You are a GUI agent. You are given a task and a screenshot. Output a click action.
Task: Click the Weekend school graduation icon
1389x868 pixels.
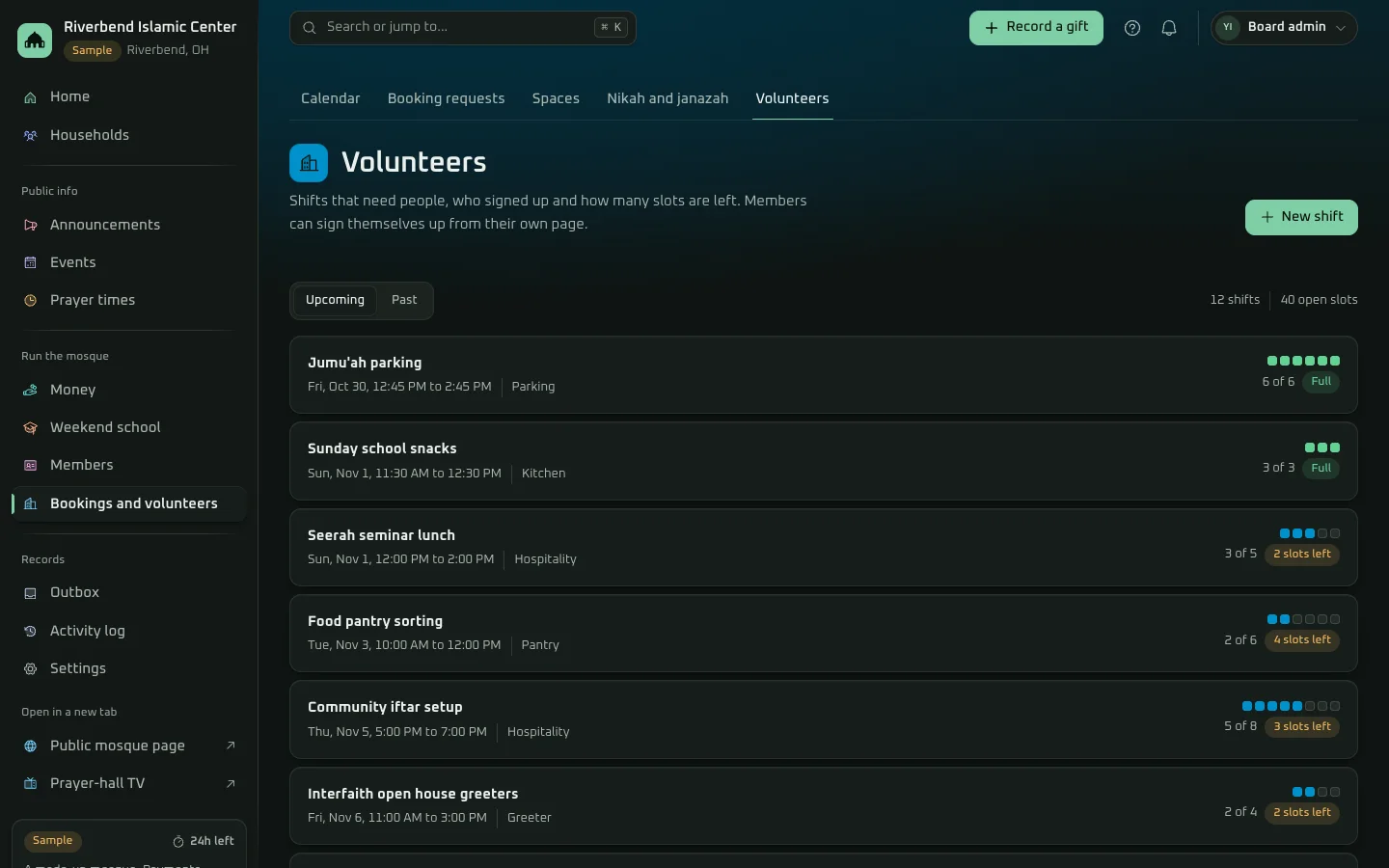[x=30, y=428]
